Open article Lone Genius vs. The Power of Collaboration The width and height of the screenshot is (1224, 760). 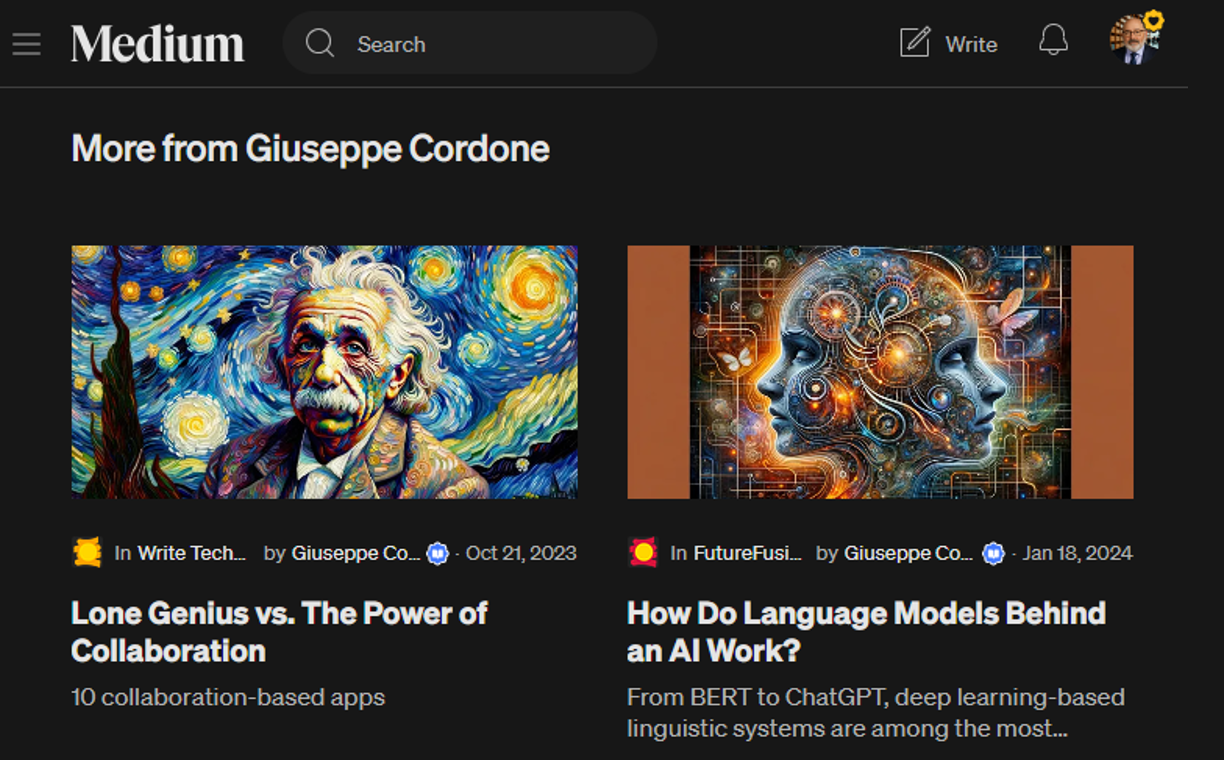pyautogui.click(x=279, y=632)
